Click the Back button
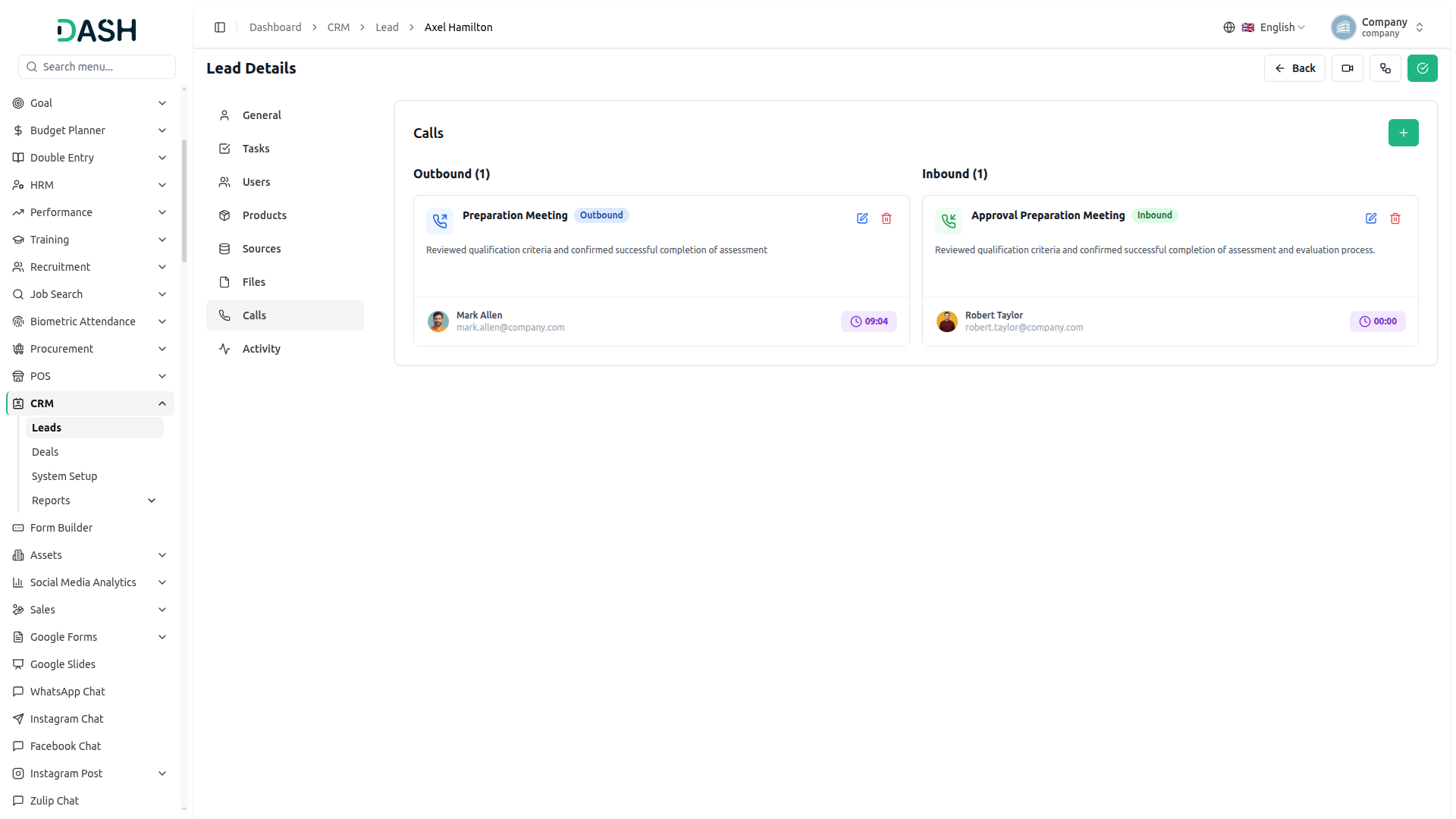Viewport: 1456px width, 819px height. click(1294, 68)
